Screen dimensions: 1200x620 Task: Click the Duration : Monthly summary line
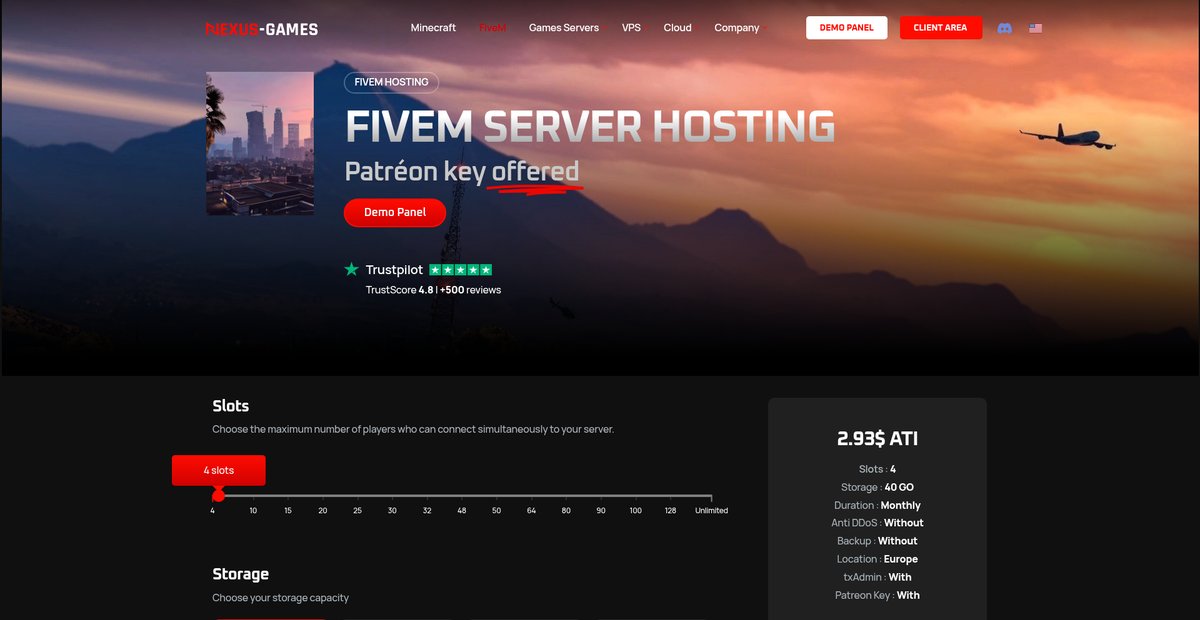877,505
